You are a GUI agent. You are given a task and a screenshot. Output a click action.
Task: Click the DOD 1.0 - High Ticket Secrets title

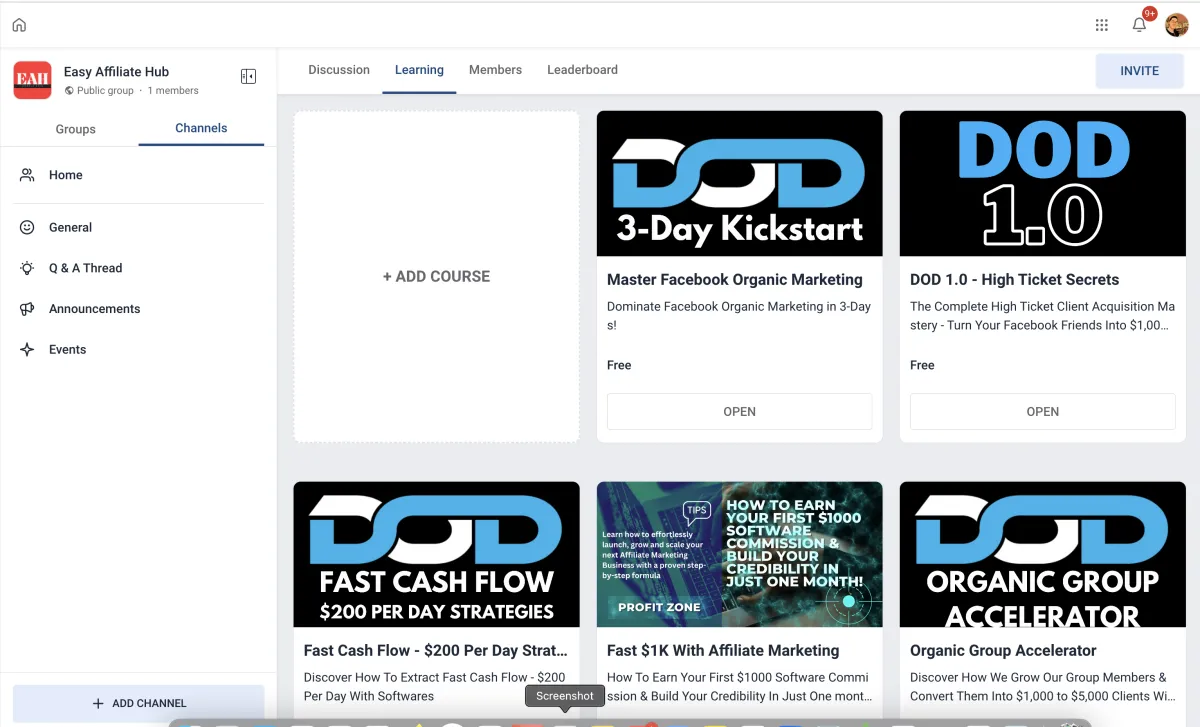pos(1014,280)
